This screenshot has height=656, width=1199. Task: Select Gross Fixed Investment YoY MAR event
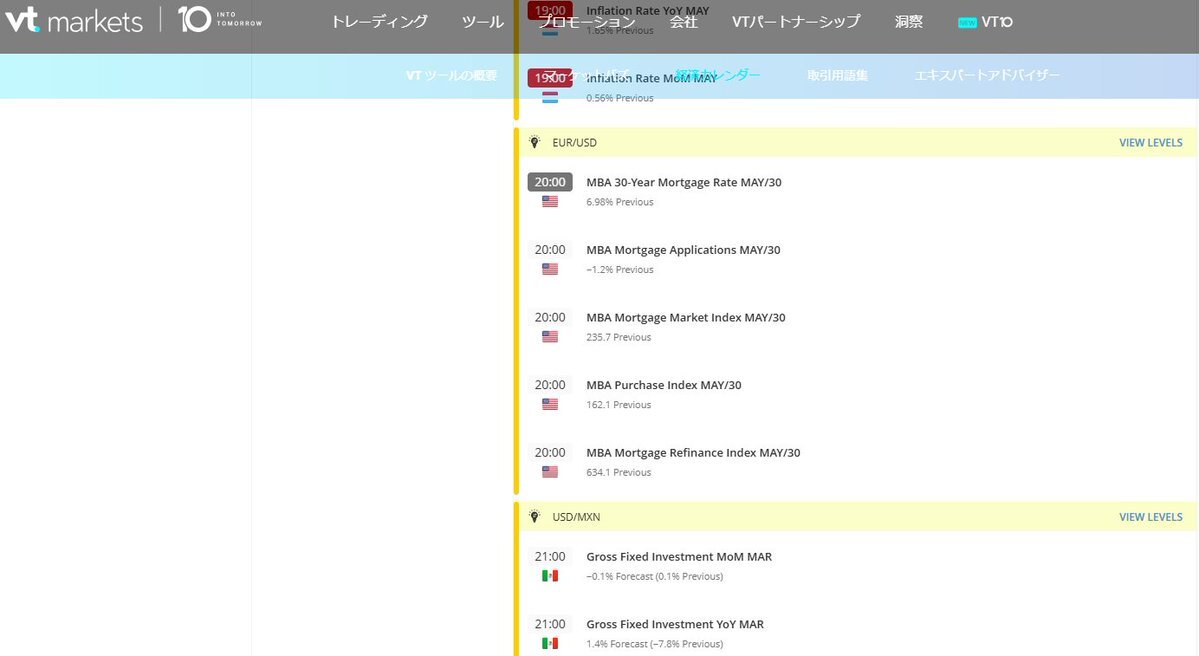point(674,624)
